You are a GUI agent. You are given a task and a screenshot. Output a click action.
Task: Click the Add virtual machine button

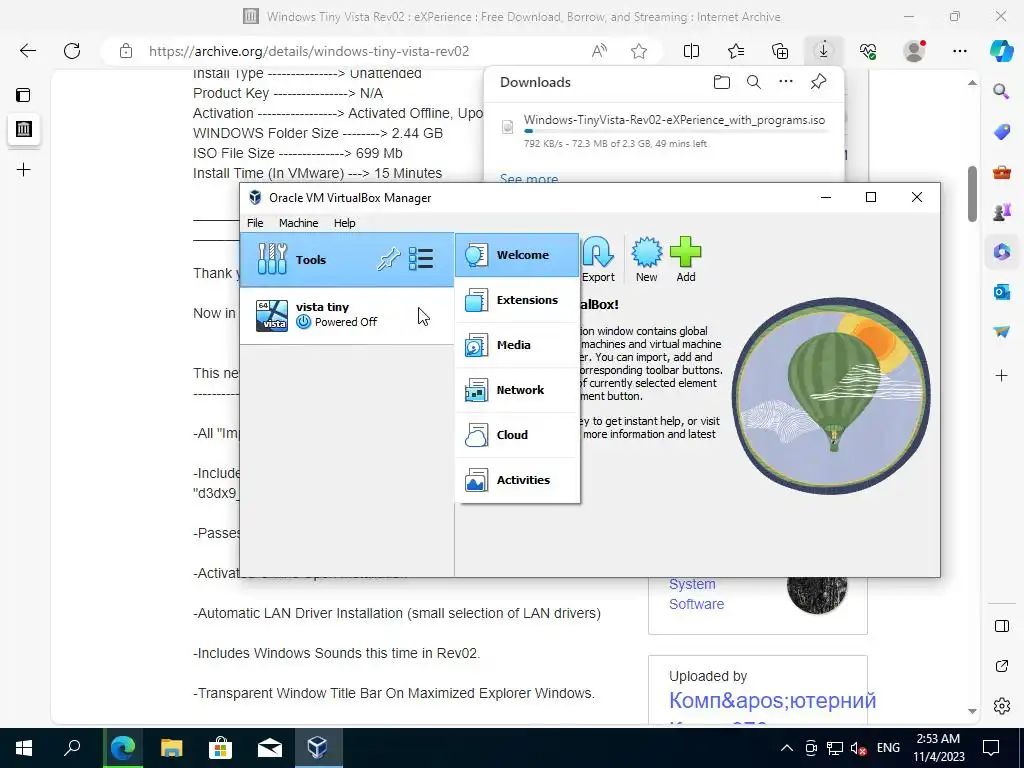pyautogui.click(x=686, y=260)
